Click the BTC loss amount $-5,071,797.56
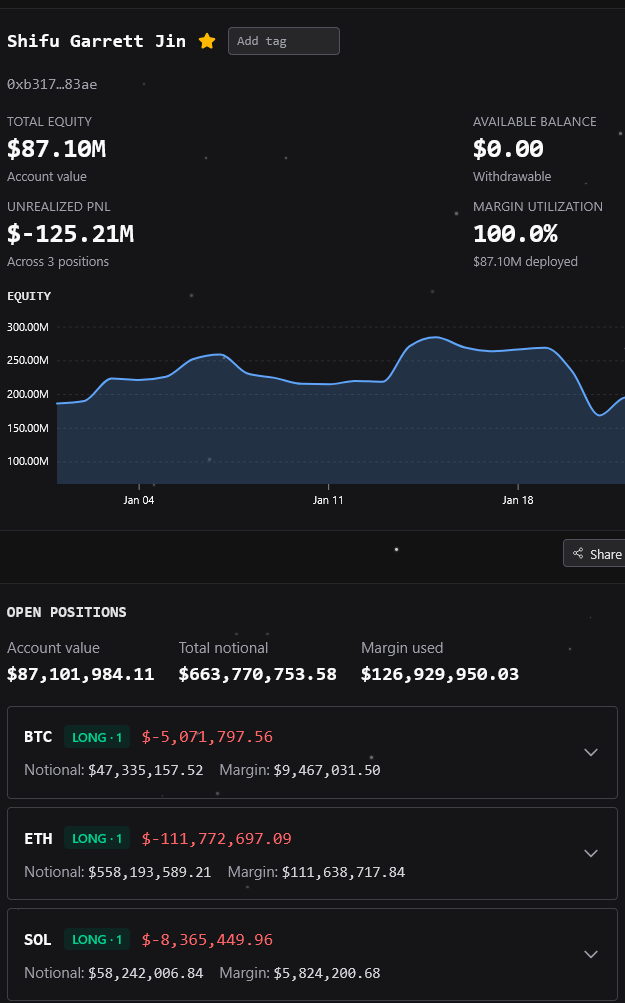The image size is (625, 1003). coord(207,738)
